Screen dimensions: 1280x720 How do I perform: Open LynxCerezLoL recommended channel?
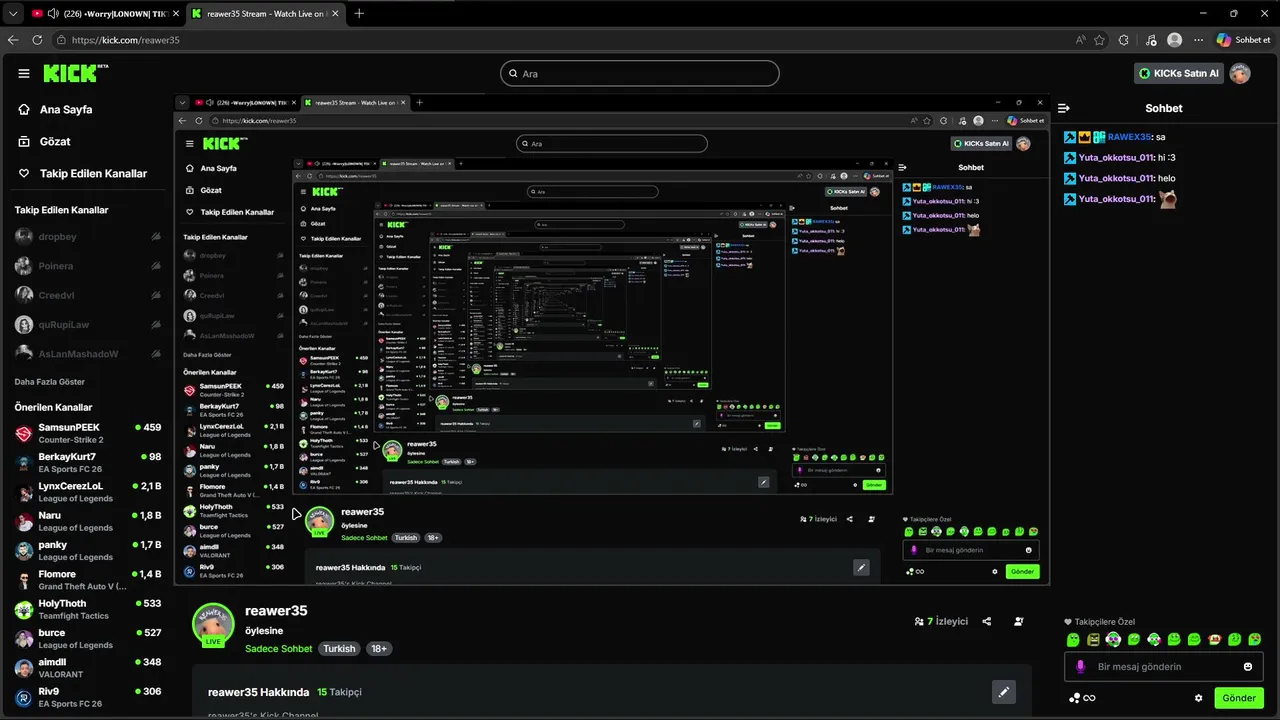[88, 492]
